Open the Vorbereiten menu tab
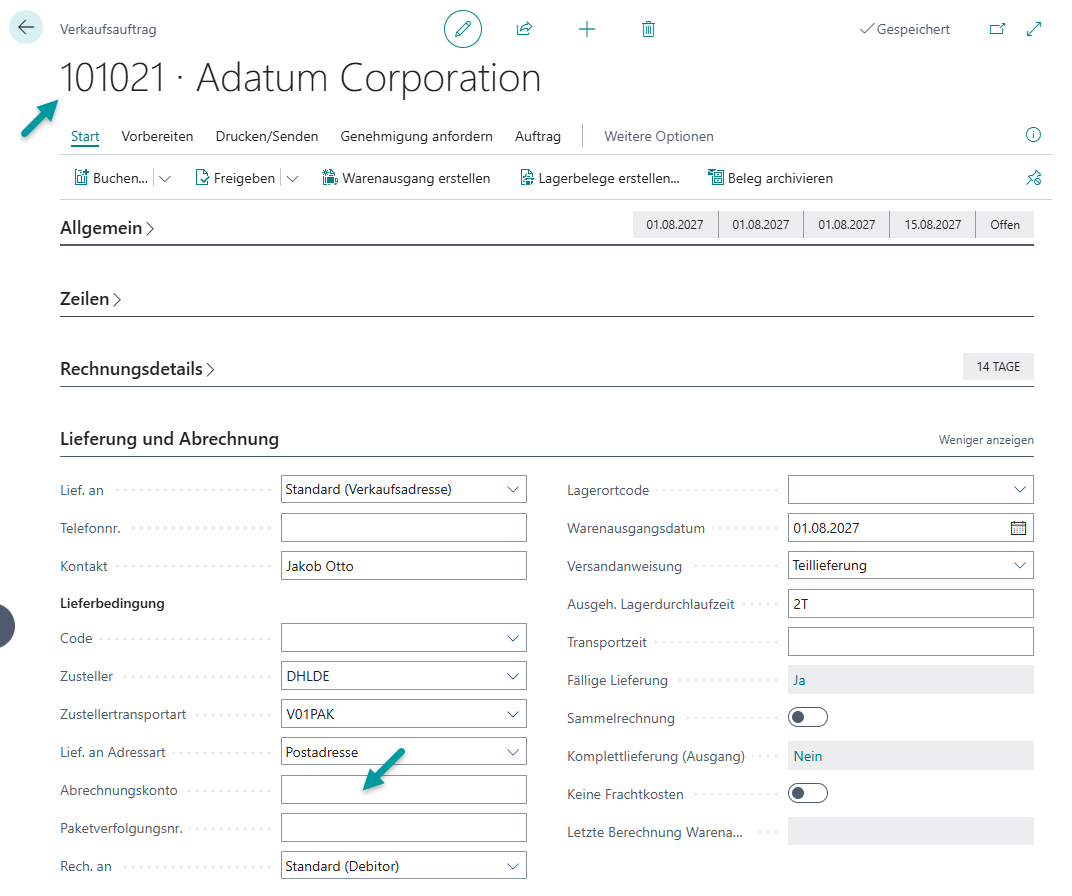This screenshot has height=896, width=1072. (x=157, y=136)
